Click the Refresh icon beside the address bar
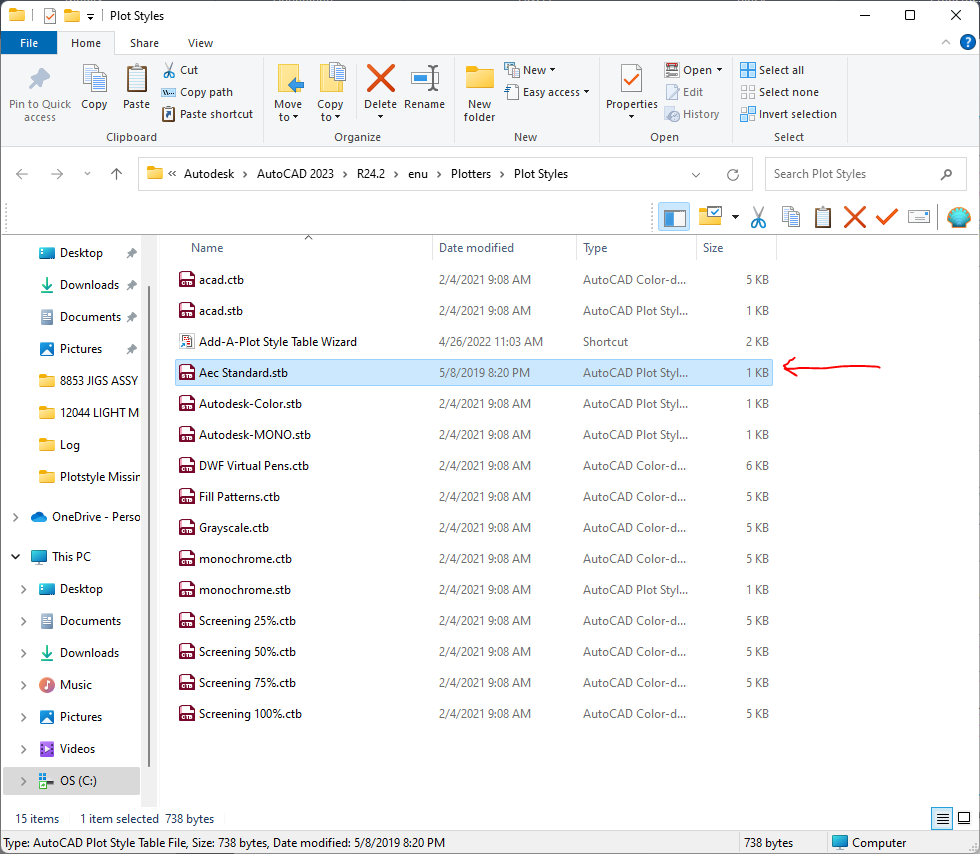Image resolution: width=980 pixels, height=854 pixels. pyautogui.click(x=736, y=173)
